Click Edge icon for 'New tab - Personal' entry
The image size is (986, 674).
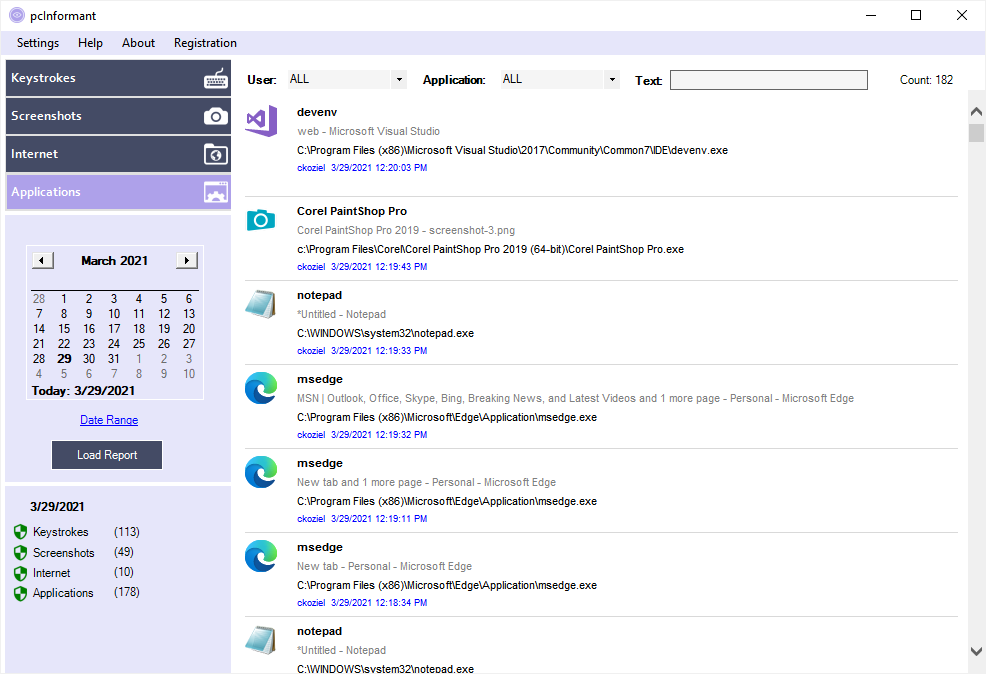click(x=261, y=556)
